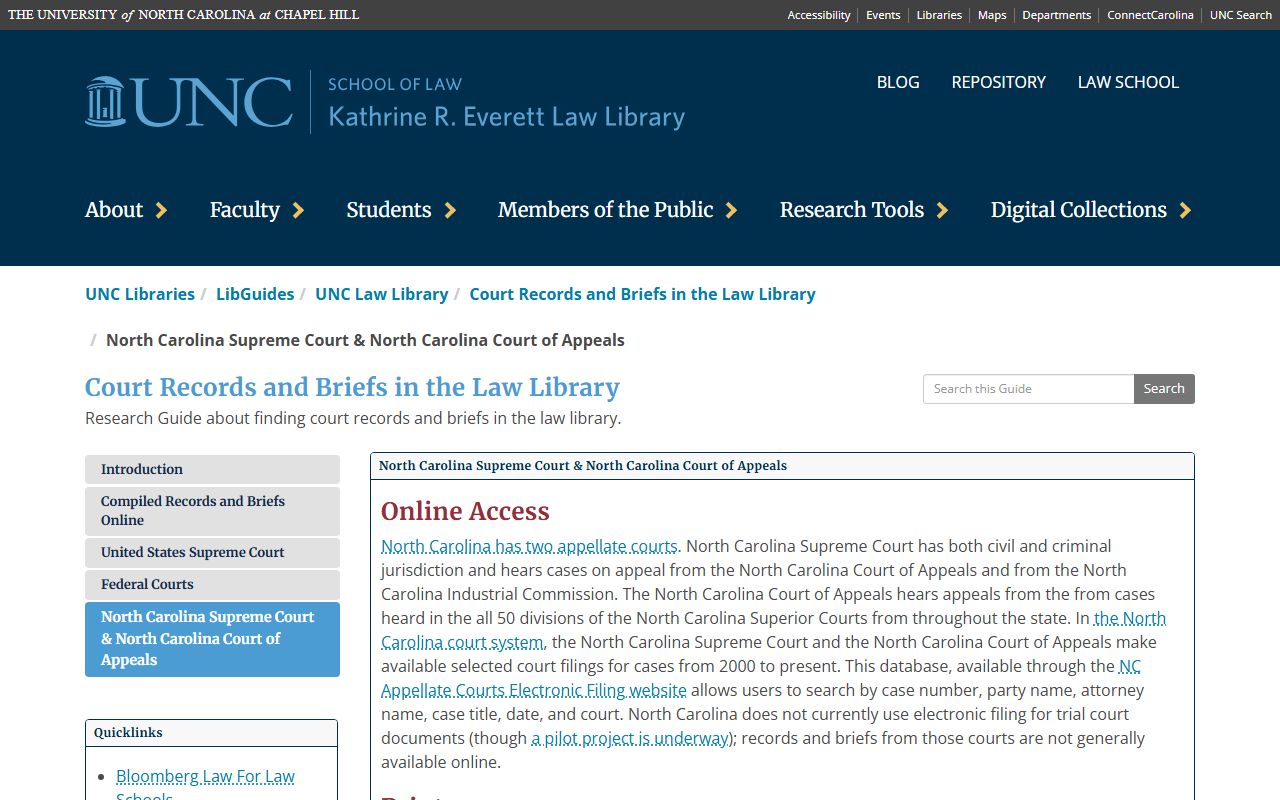Go to UNC Law Library breadcrumb
Viewport: 1280px width, 800px height.
(x=382, y=294)
